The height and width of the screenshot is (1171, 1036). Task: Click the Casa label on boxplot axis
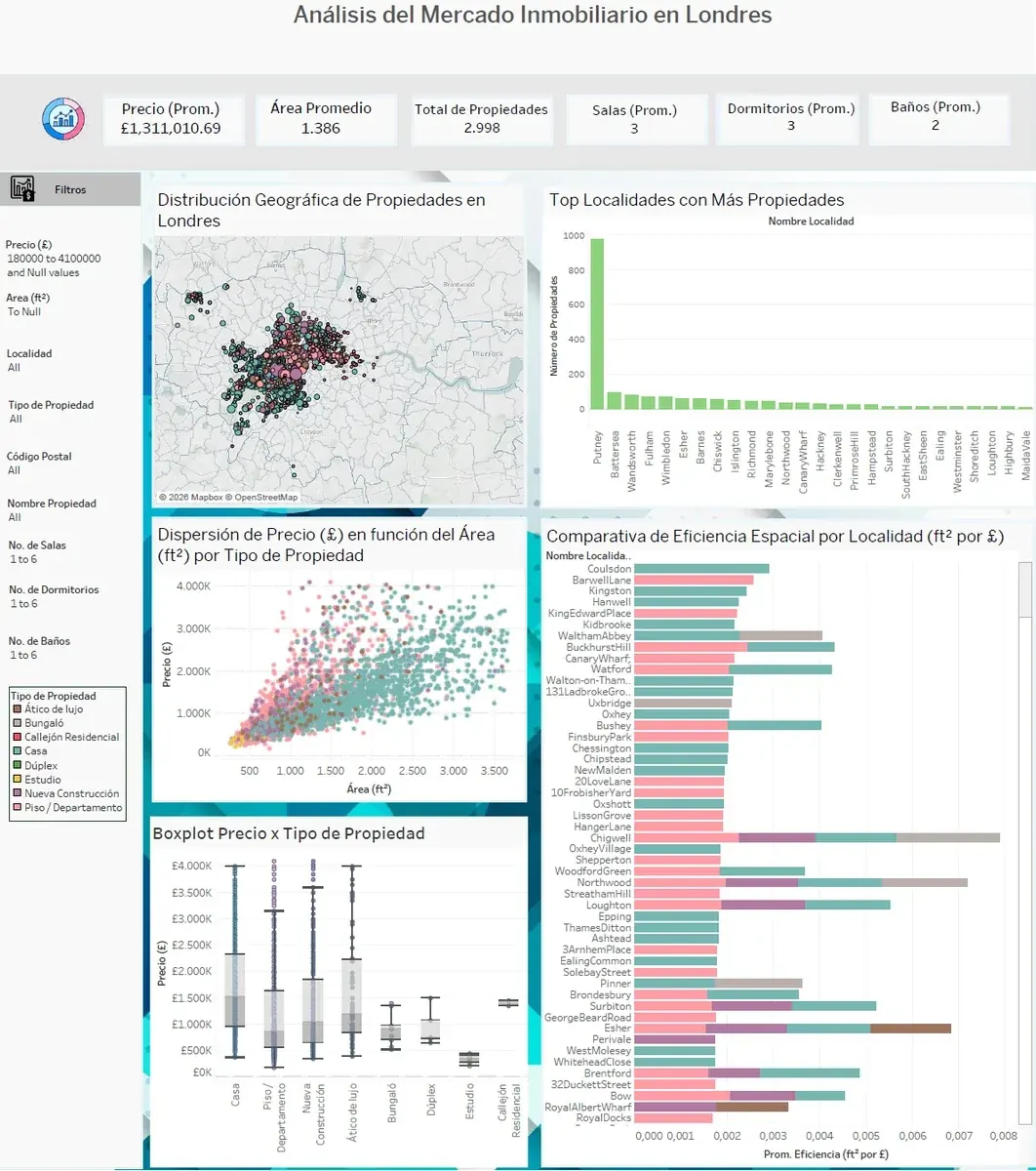236,1096
